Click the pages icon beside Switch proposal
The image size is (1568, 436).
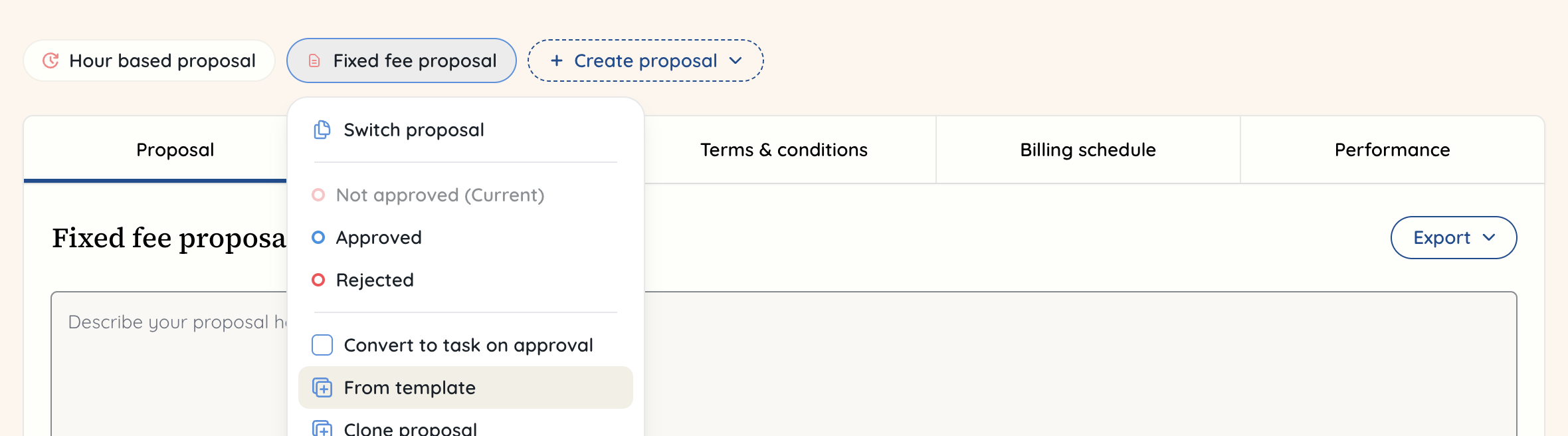322,130
